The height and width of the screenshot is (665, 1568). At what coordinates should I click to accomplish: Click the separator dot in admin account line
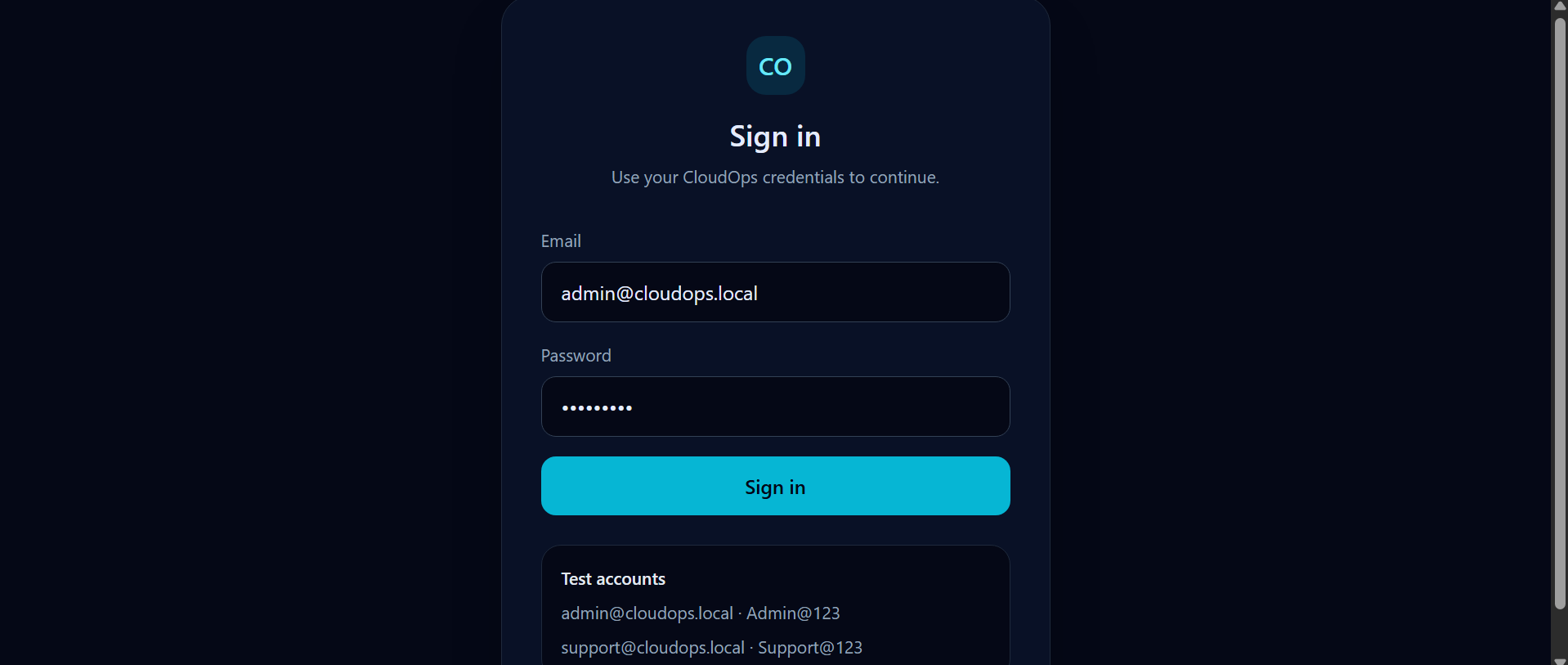point(740,613)
